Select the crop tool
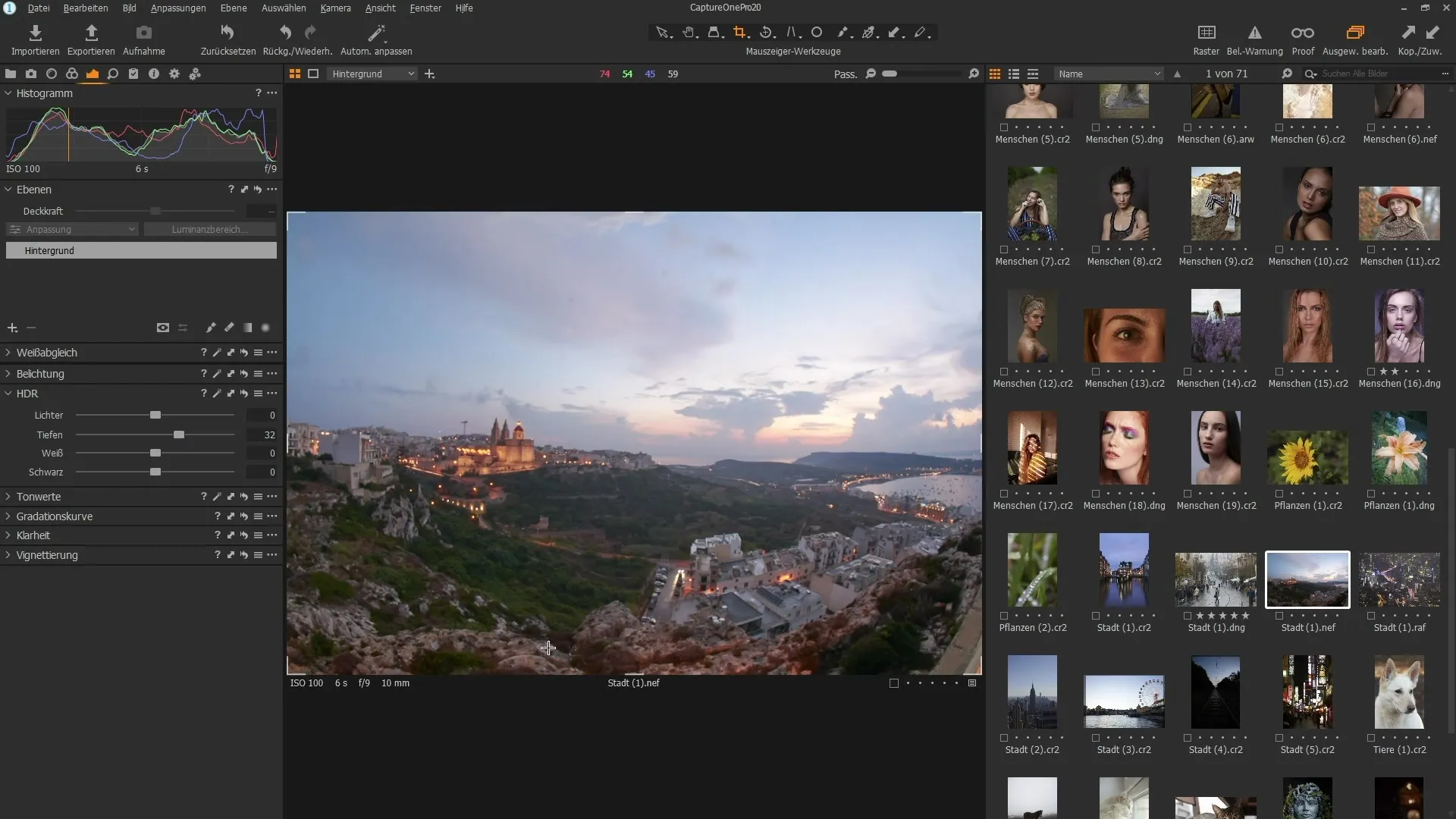 [x=740, y=33]
